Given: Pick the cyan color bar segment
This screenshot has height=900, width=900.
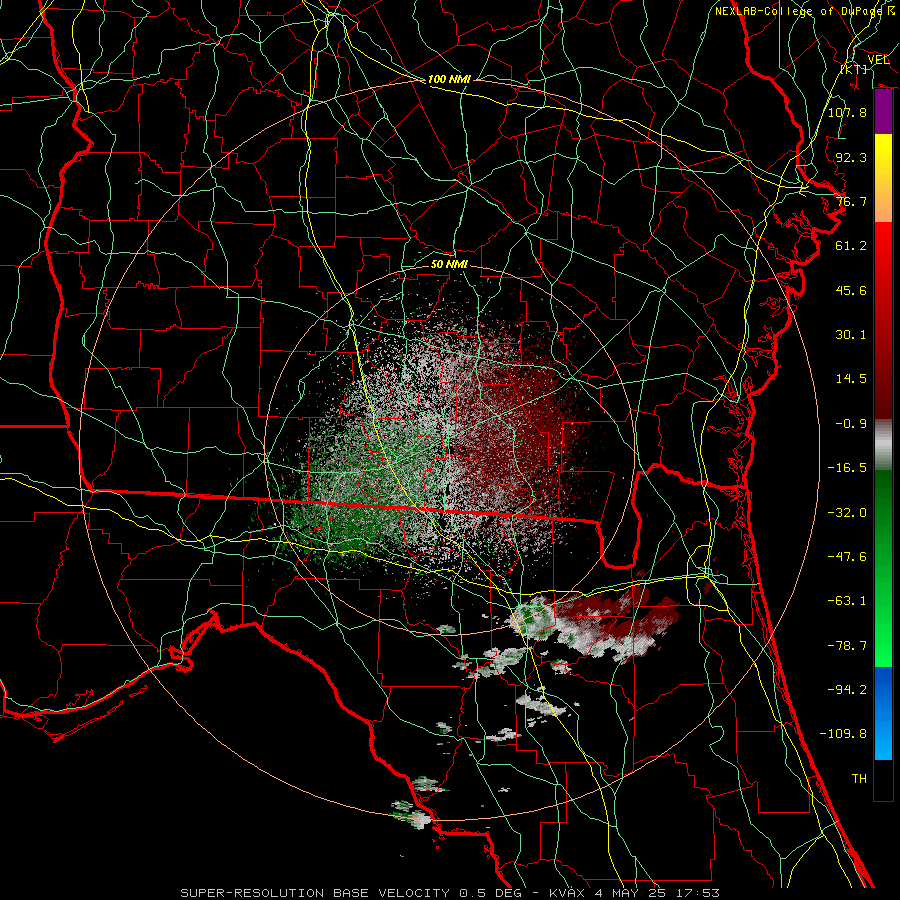Looking at the screenshot, I should click(883, 735).
